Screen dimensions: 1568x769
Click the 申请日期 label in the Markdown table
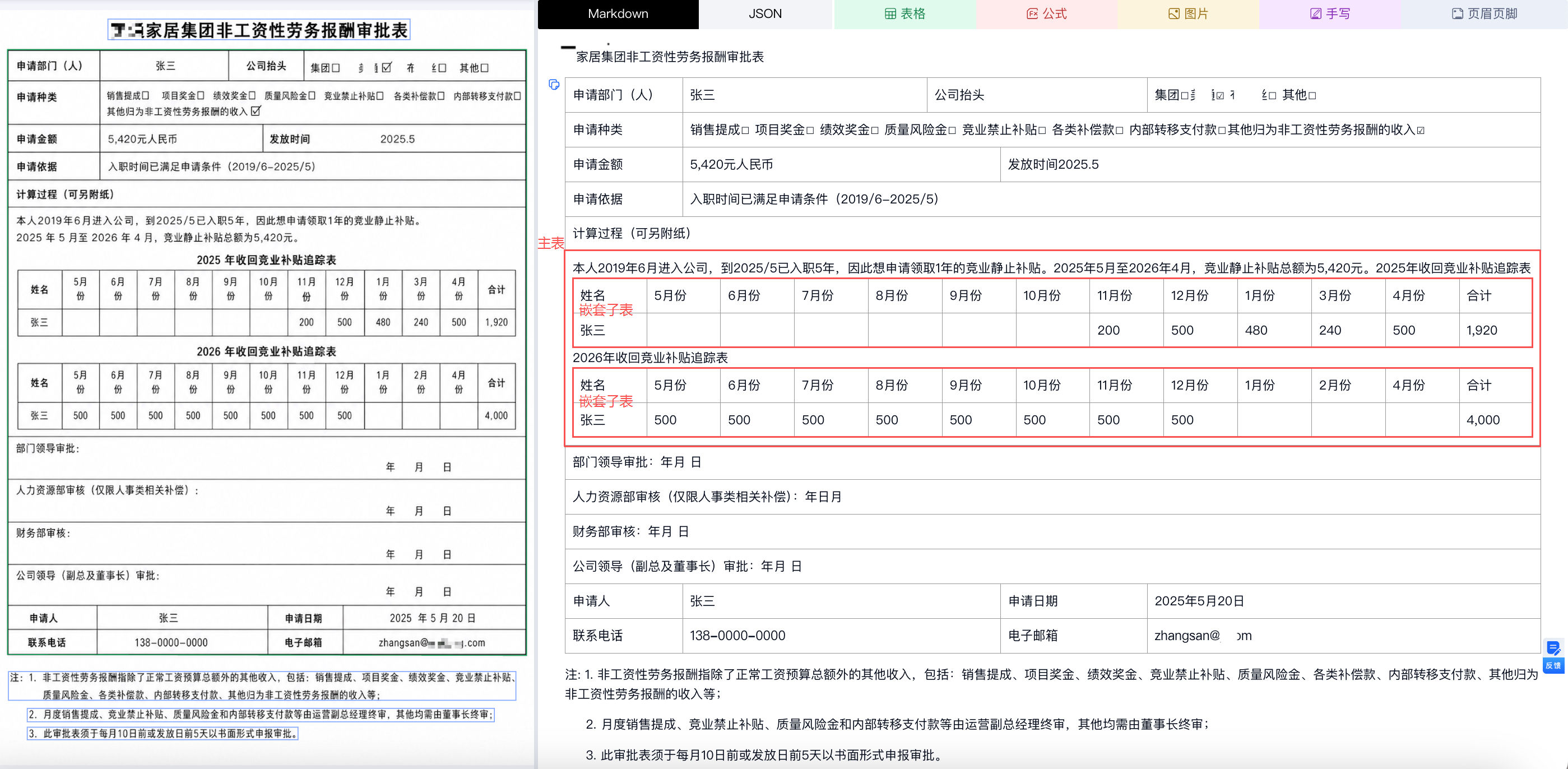1033,601
